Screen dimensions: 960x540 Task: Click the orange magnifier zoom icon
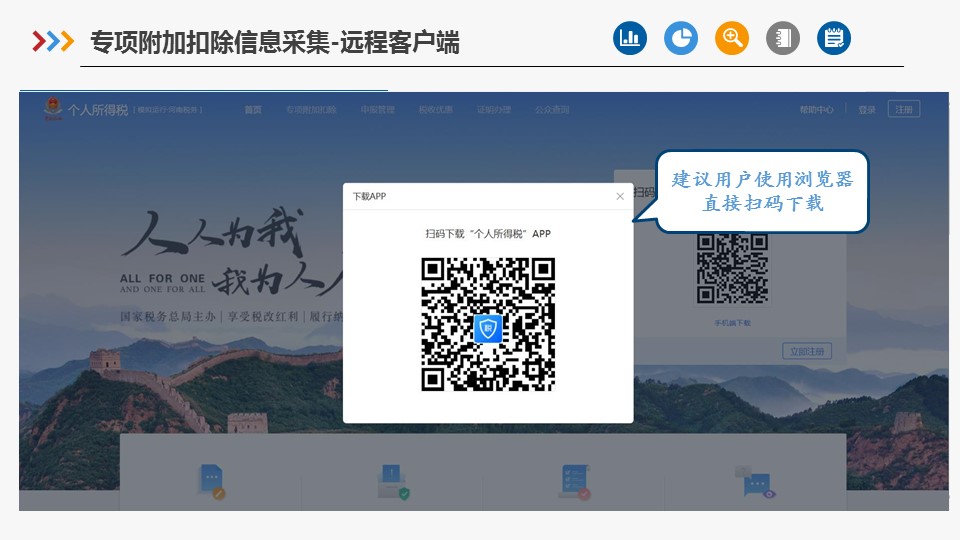pos(732,39)
